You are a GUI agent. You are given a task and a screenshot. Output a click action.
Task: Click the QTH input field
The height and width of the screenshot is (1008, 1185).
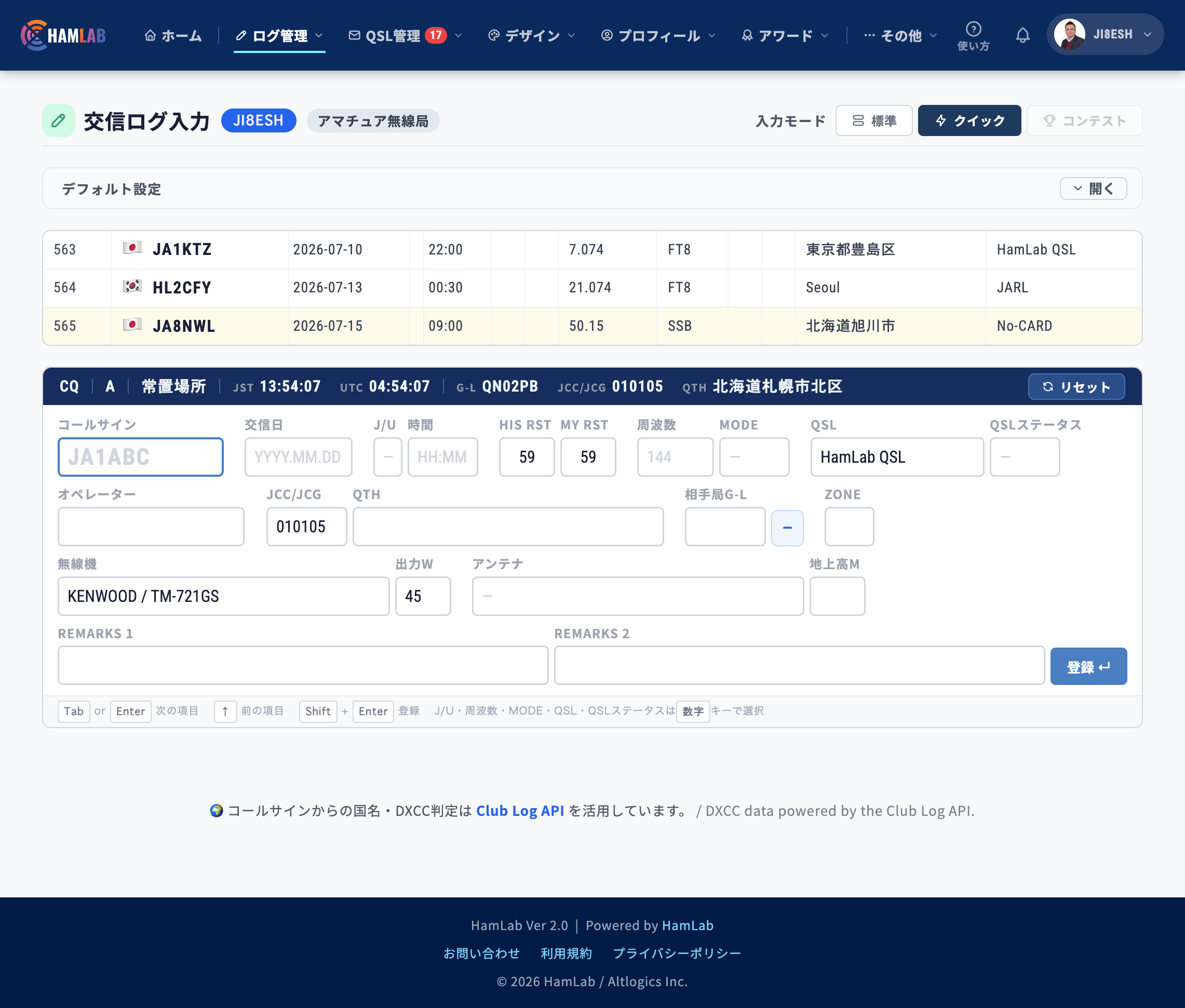[x=508, y=526]
